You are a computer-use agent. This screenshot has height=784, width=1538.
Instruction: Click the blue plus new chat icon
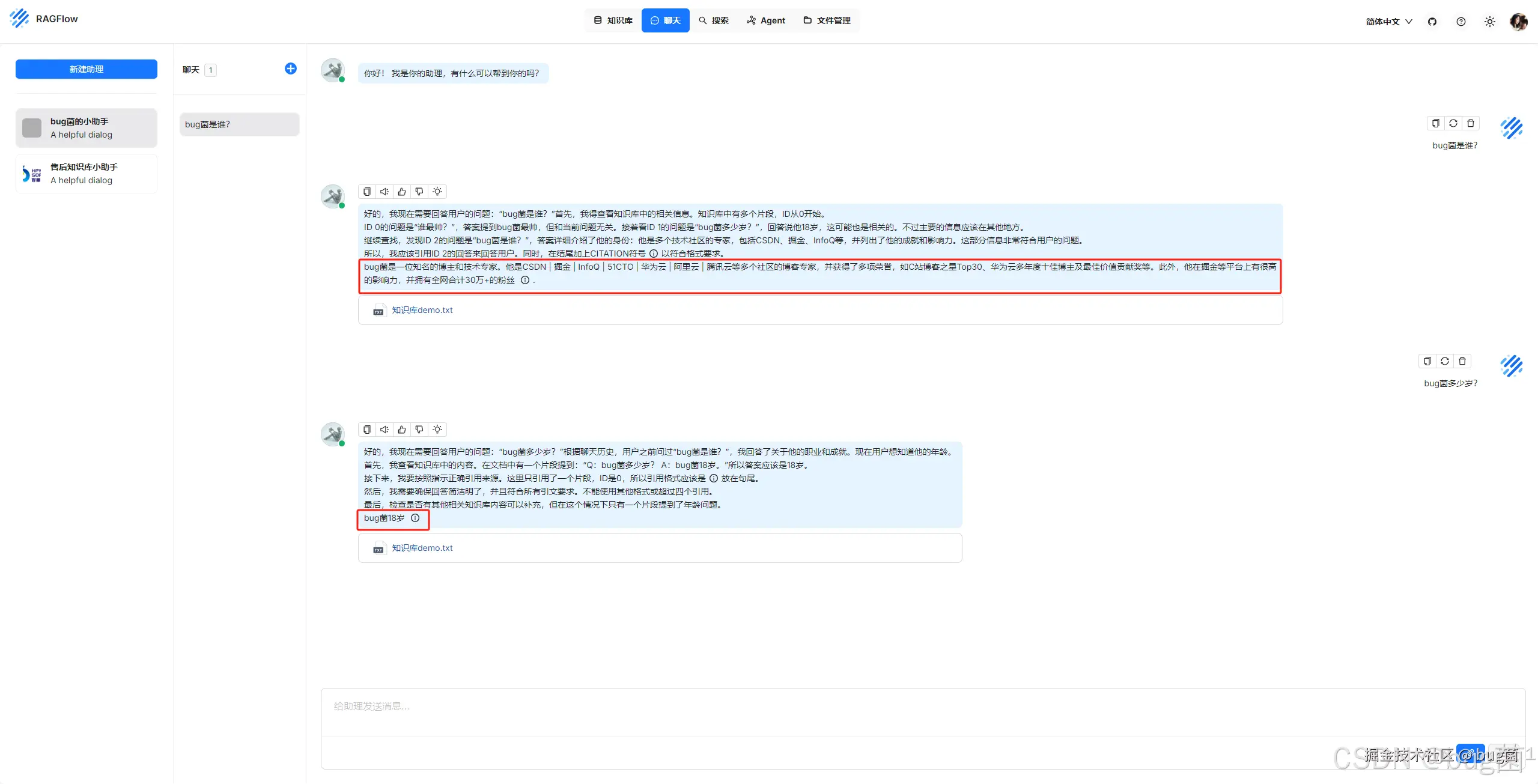pos(290,68)
